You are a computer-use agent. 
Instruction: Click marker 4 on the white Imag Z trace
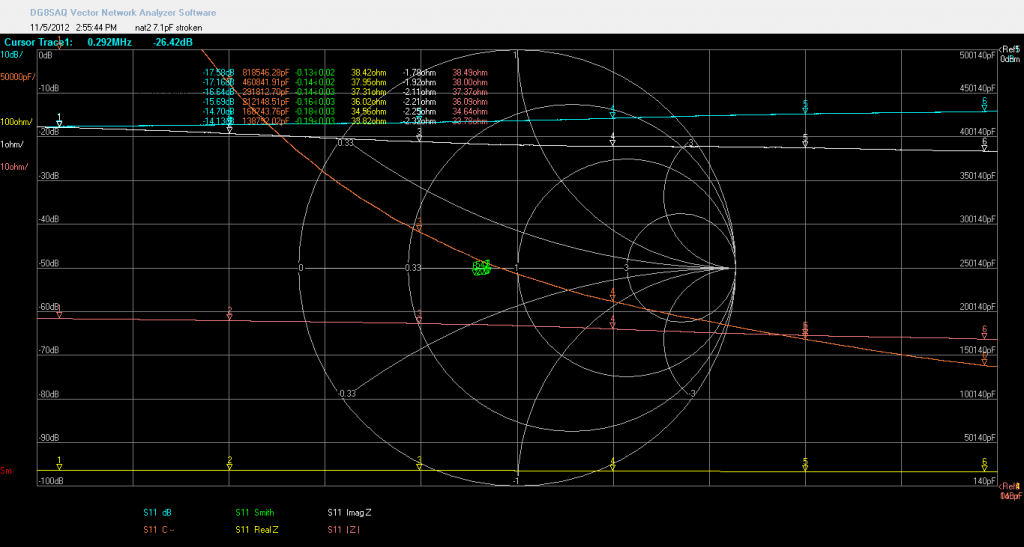pyautogui.click(x=613, y=141)
